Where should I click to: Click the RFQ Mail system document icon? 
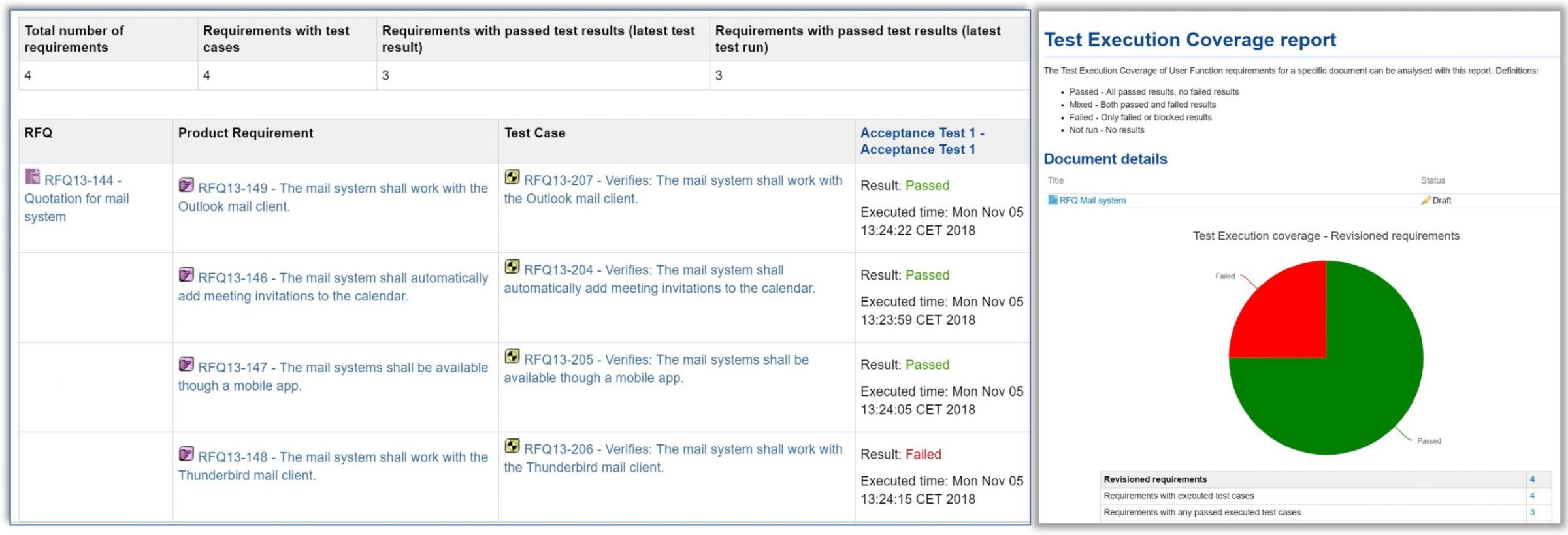pyautogui.click(x=1053, y=200)
